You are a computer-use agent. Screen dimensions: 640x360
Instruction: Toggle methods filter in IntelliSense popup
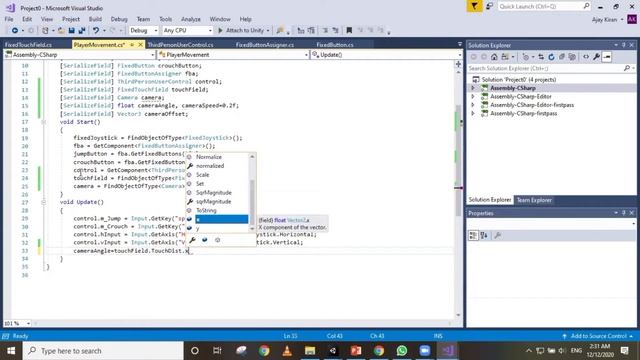coord(218,240)
